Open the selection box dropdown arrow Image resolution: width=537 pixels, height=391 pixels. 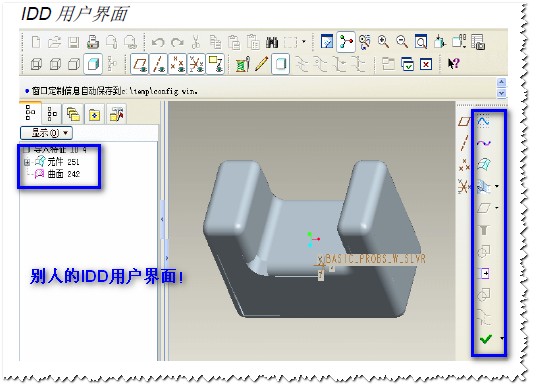pos(304,42)
